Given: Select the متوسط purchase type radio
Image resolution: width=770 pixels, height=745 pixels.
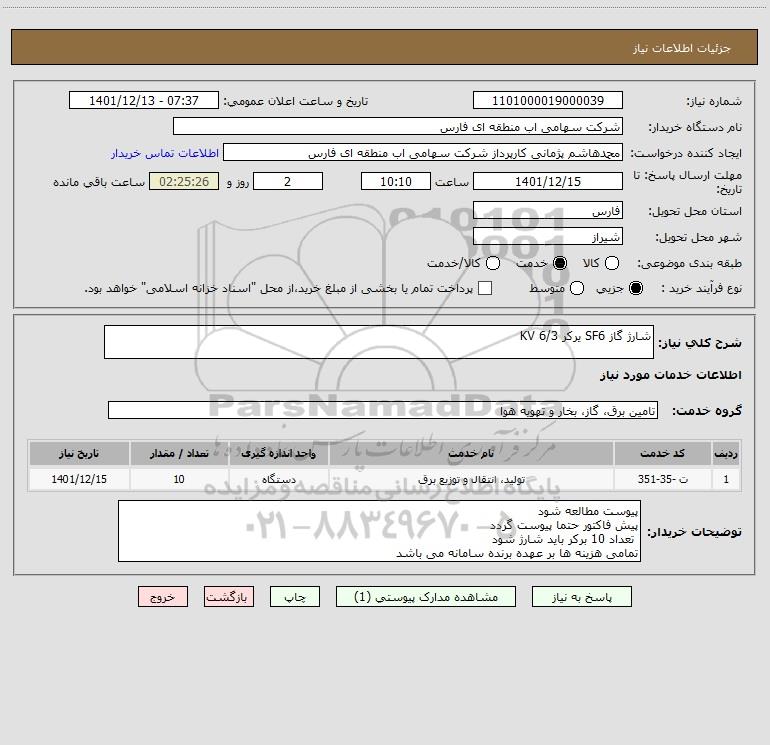Looking at the screenshot, I should tap(577, 288).
